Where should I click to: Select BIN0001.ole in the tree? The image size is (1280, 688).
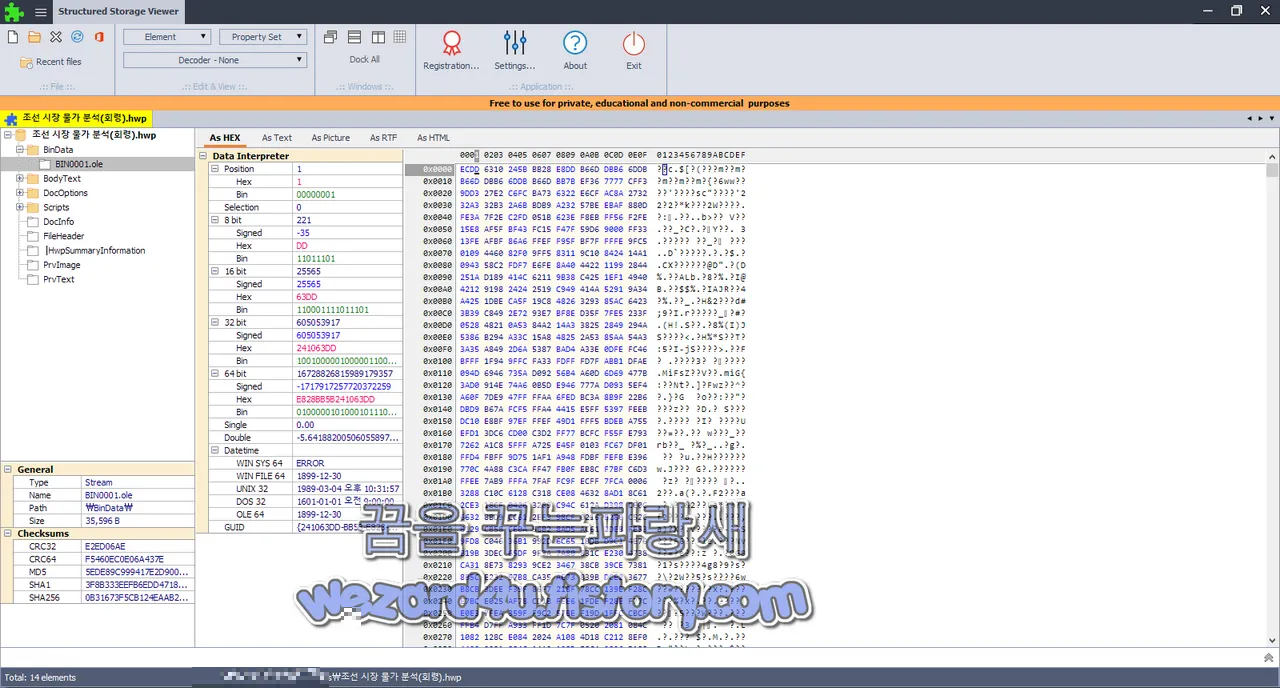pos(78,164)
